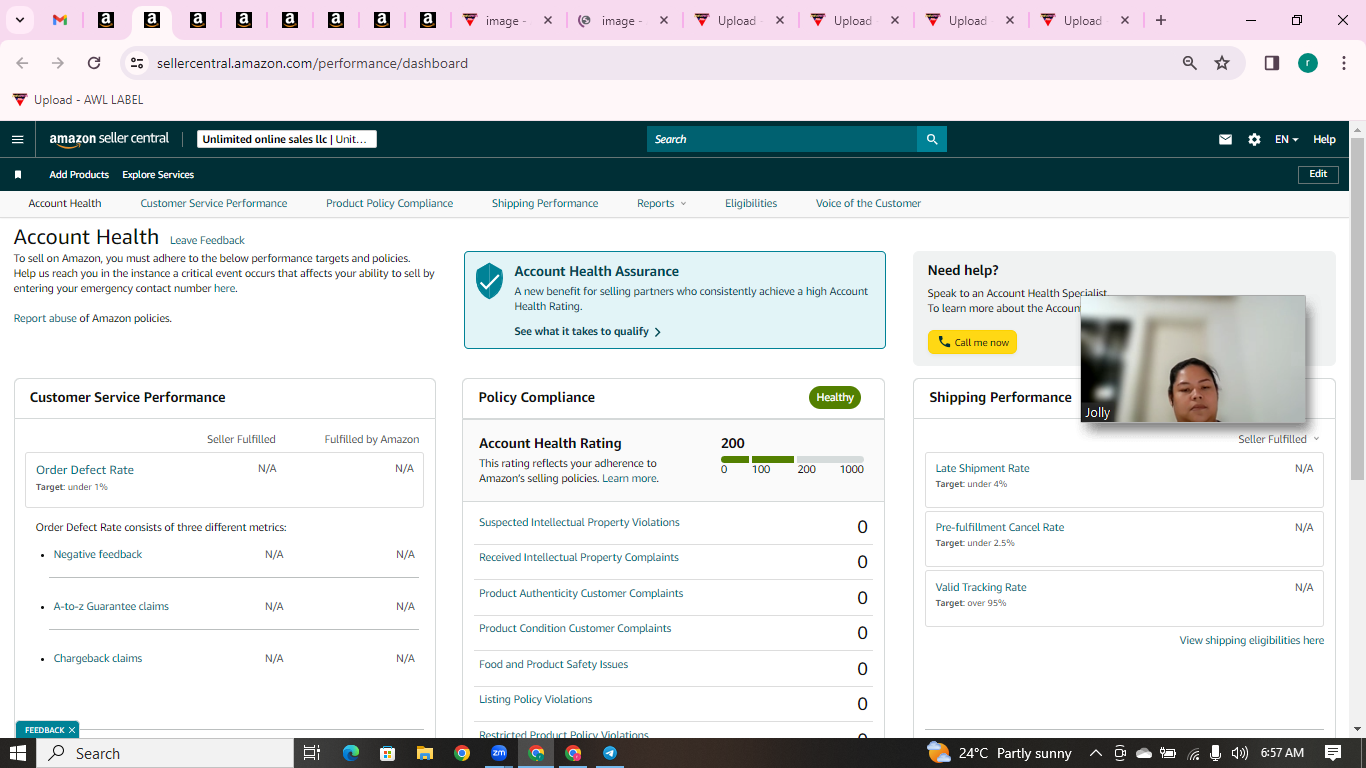Click the Report abuse link
The width and height of the screenshot is (1366, 768).
click(45, 318)
